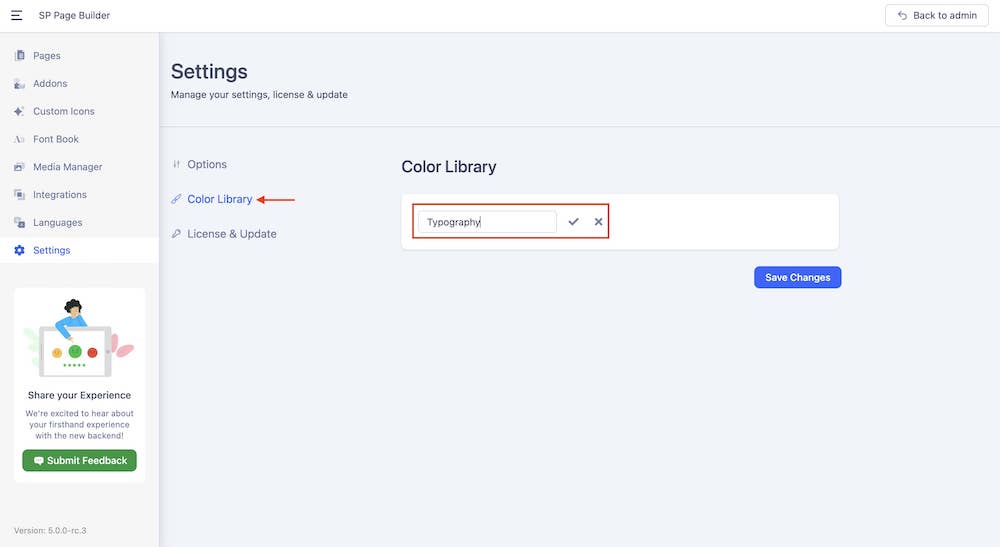Viewport: 1000px width, 547px height.
Task: Click the Save Changes button
Action: pos(797,277)
